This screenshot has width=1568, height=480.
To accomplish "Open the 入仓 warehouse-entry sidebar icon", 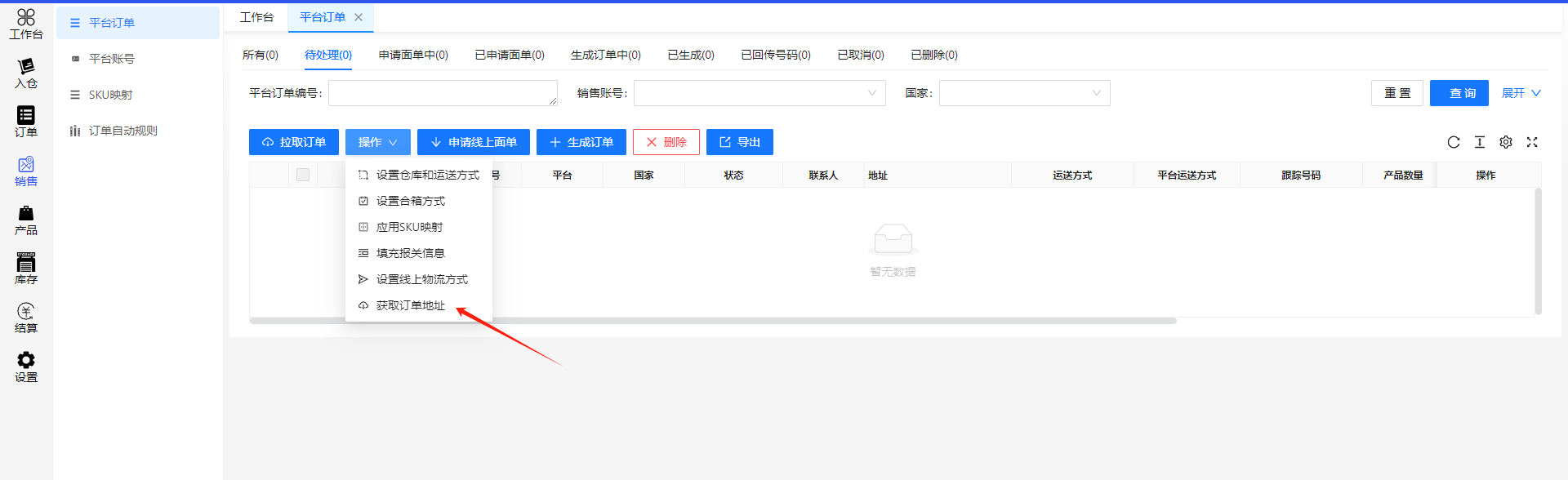I will [26, 73].
